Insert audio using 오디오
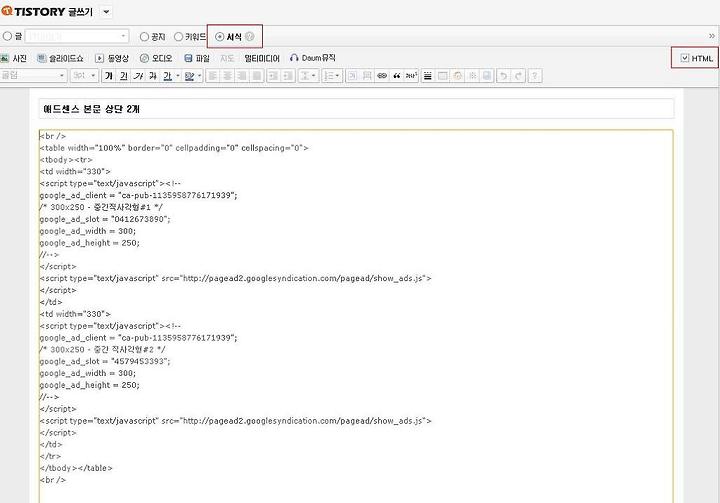This screenshot has height=503, width=720. click(x=156, y=58)
